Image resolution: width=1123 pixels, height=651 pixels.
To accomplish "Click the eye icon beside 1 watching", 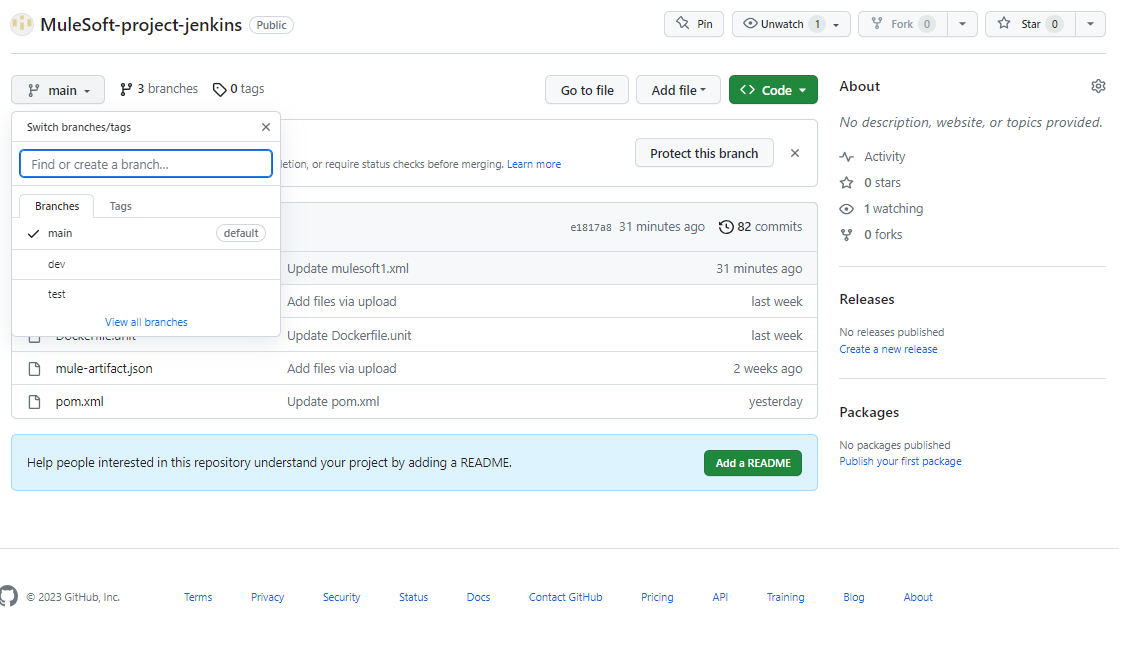I will pos(847,209).
